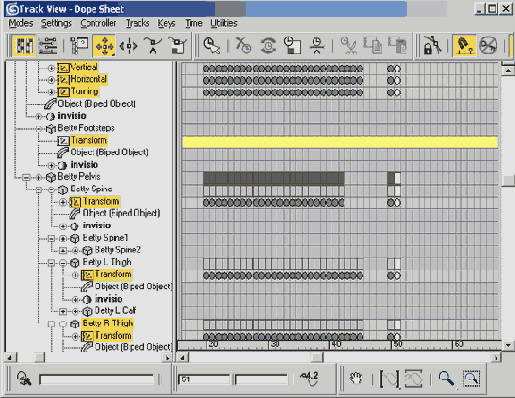This screenshot has height=398, width=515.
Task: Select the Betty Spine1 item
Action: click(x=105, y=238)
